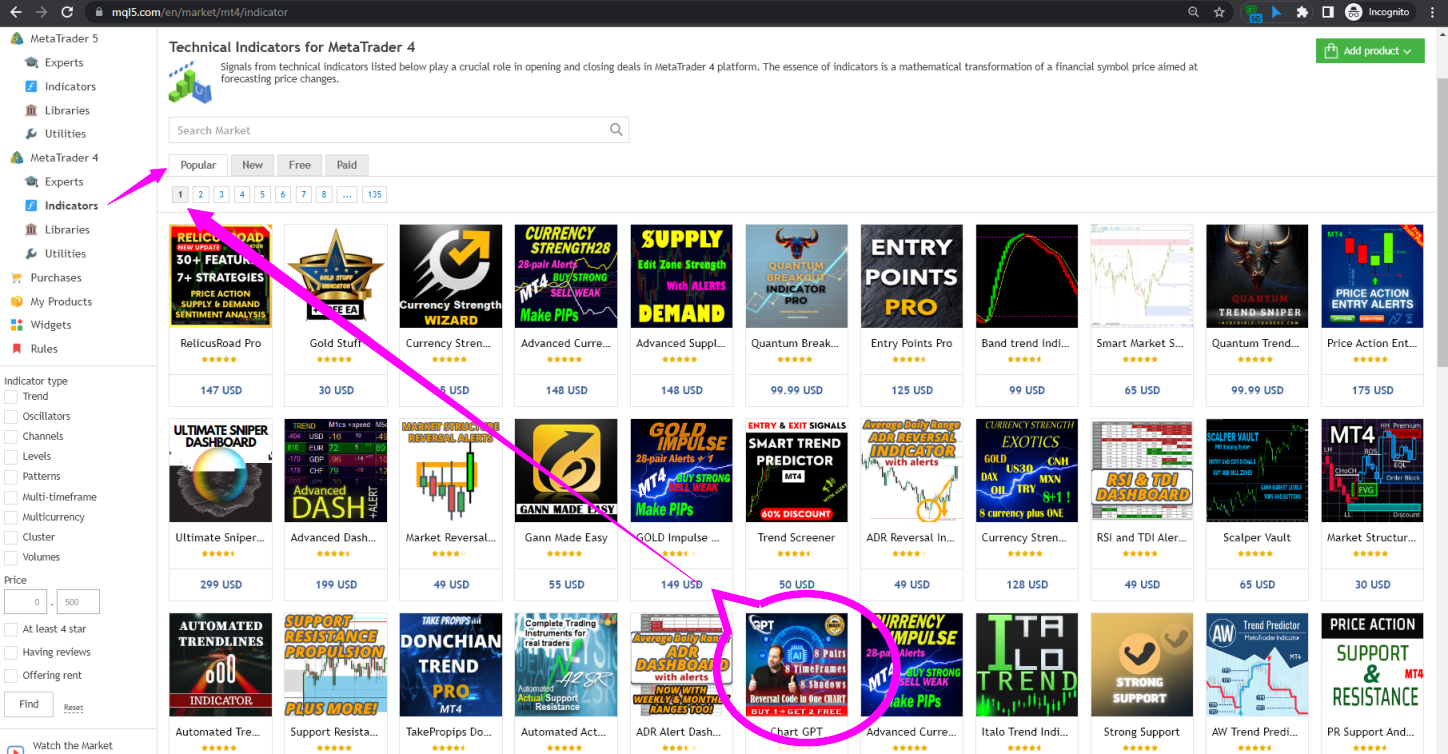This screenshot has width=1448, height=754.
Task: Check the Levels indicator type
Action: pos(11,456)
